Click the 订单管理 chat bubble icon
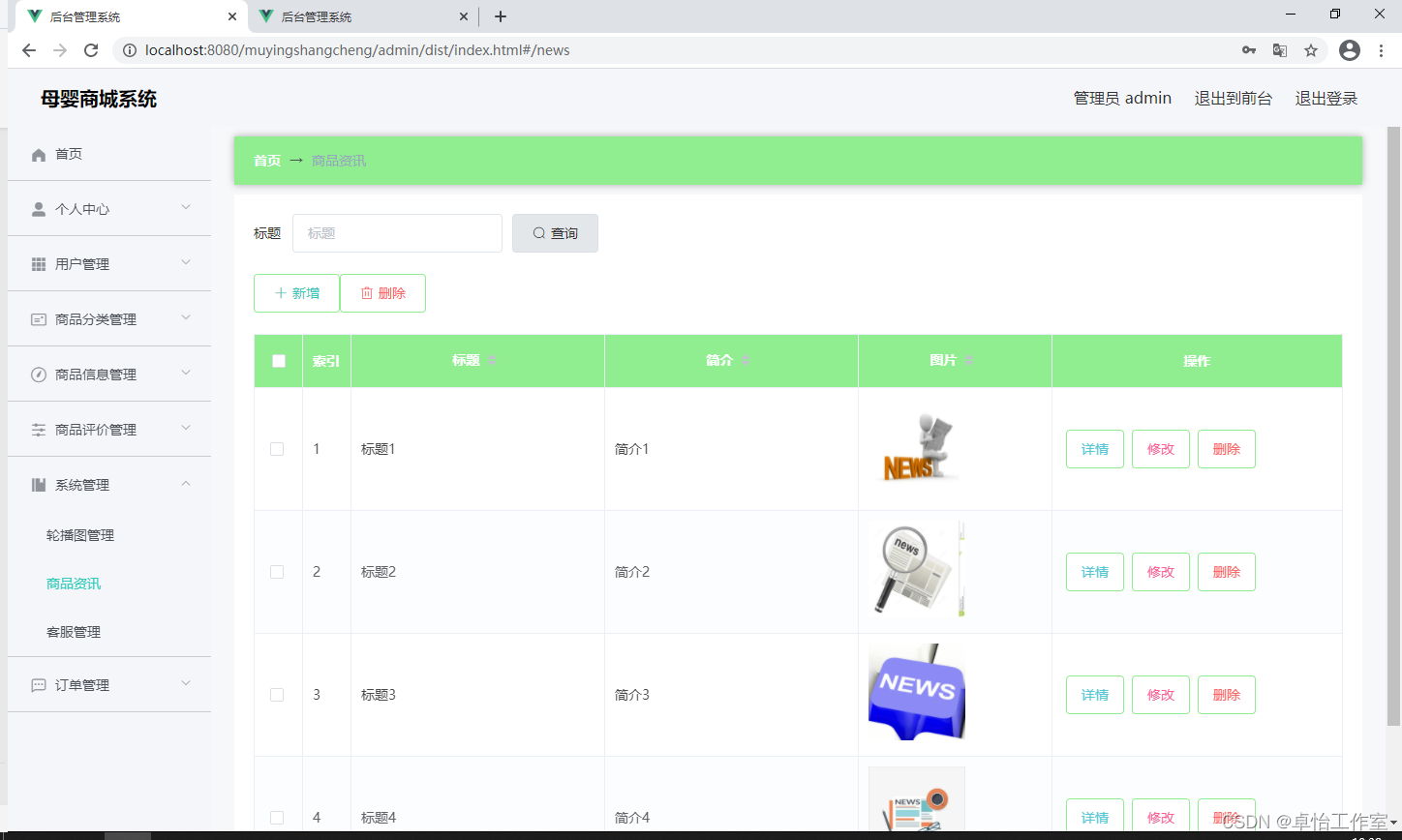1402x840 pixels. (x=38, y=684)
